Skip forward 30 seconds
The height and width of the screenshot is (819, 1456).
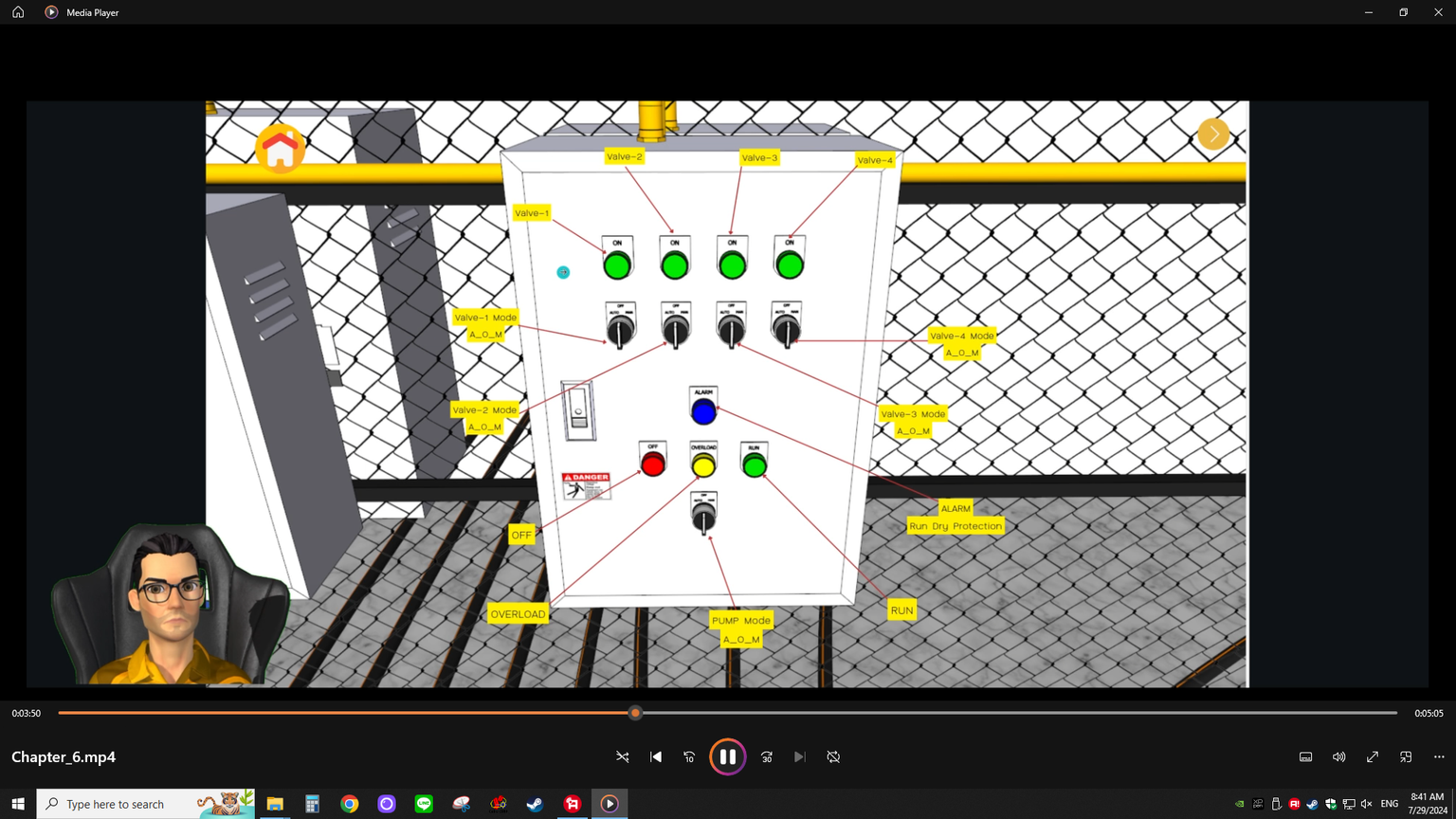click(767, 756)
